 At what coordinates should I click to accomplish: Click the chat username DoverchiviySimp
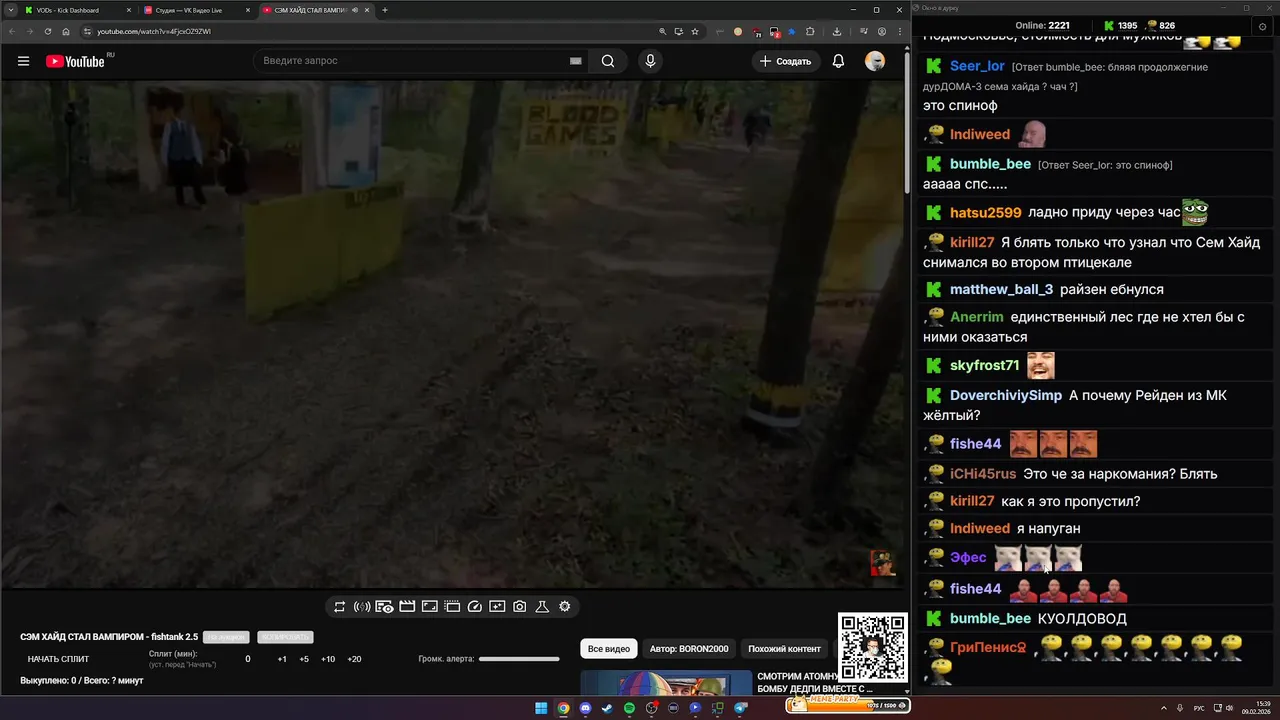(1006, 395)
